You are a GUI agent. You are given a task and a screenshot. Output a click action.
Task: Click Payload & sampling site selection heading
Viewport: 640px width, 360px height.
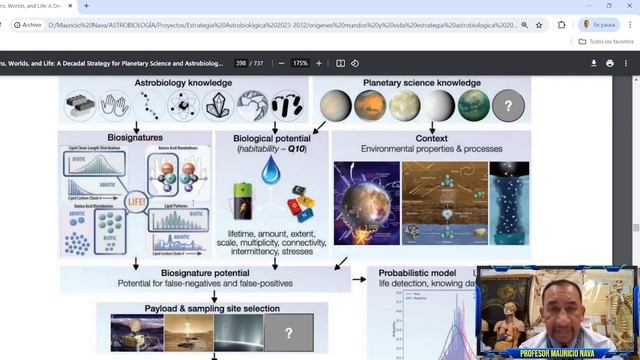[212, 309]
